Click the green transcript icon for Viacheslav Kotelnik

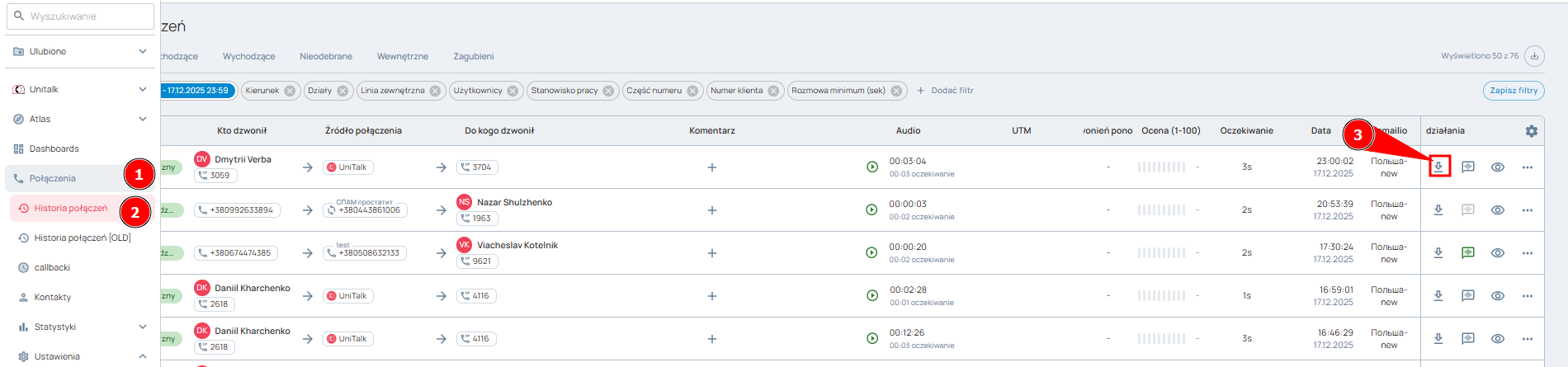[1467, 253]
